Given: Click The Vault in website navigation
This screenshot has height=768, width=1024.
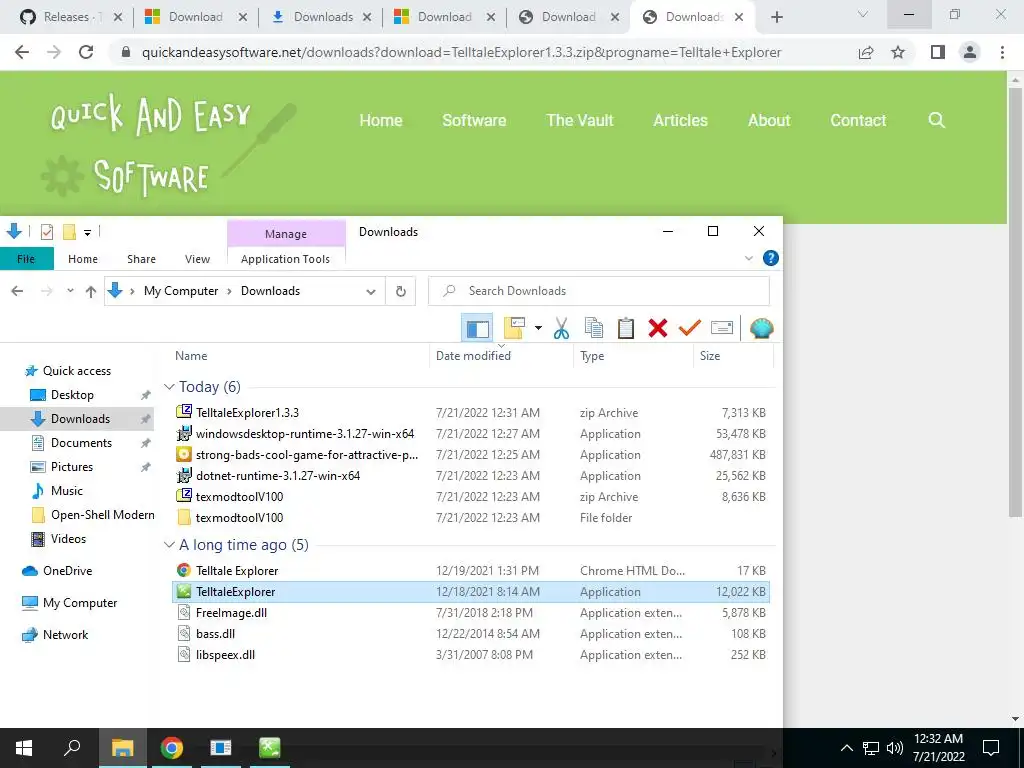Looking at the screenshot, I should [x=580, y=120].
